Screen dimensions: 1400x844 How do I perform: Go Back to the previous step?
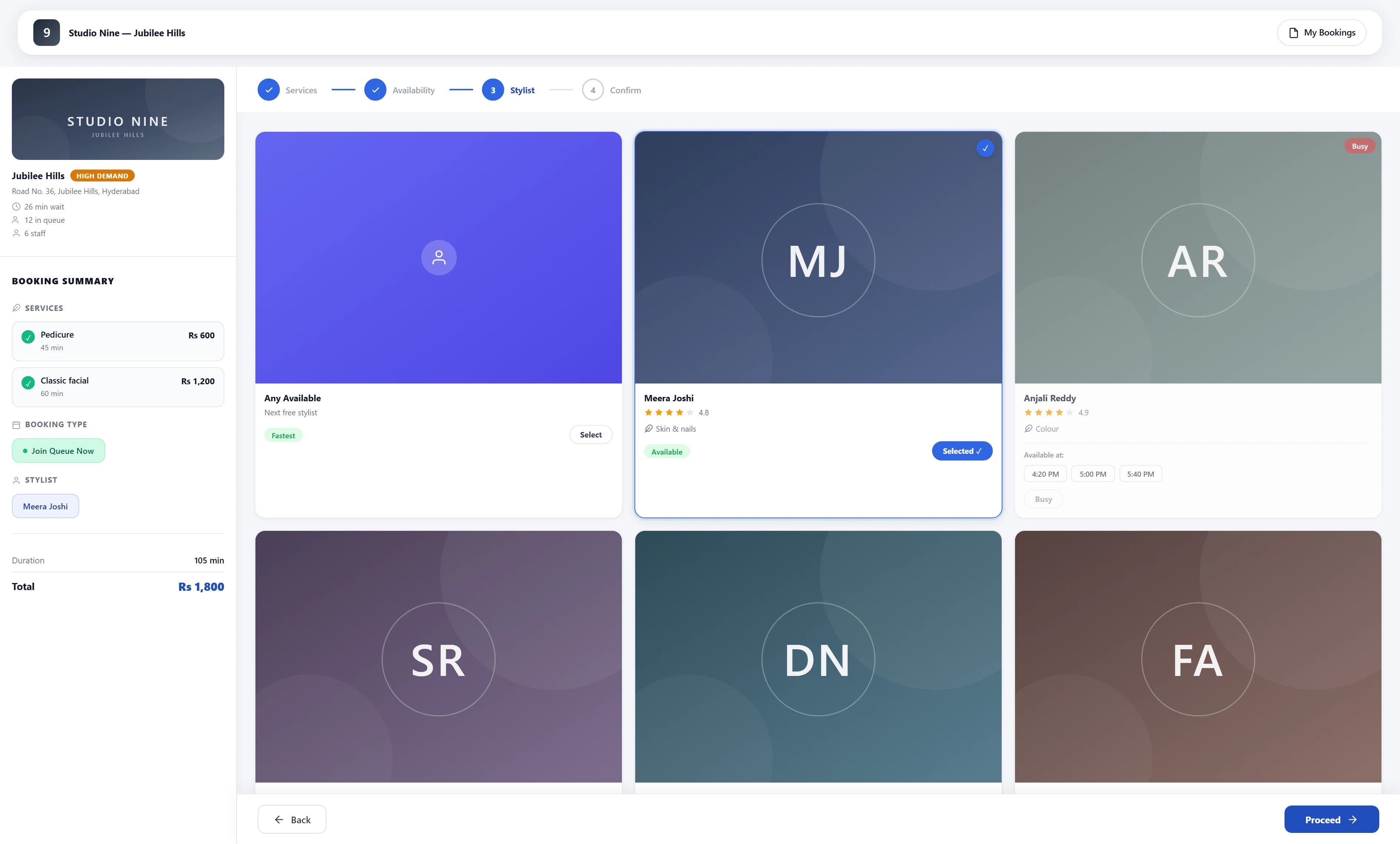pyautogui.click(x=292, y=819)
